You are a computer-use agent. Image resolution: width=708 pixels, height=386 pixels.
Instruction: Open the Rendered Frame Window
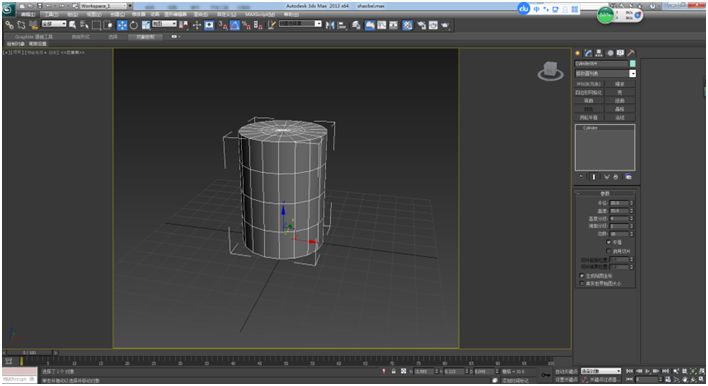pos(433,25)
